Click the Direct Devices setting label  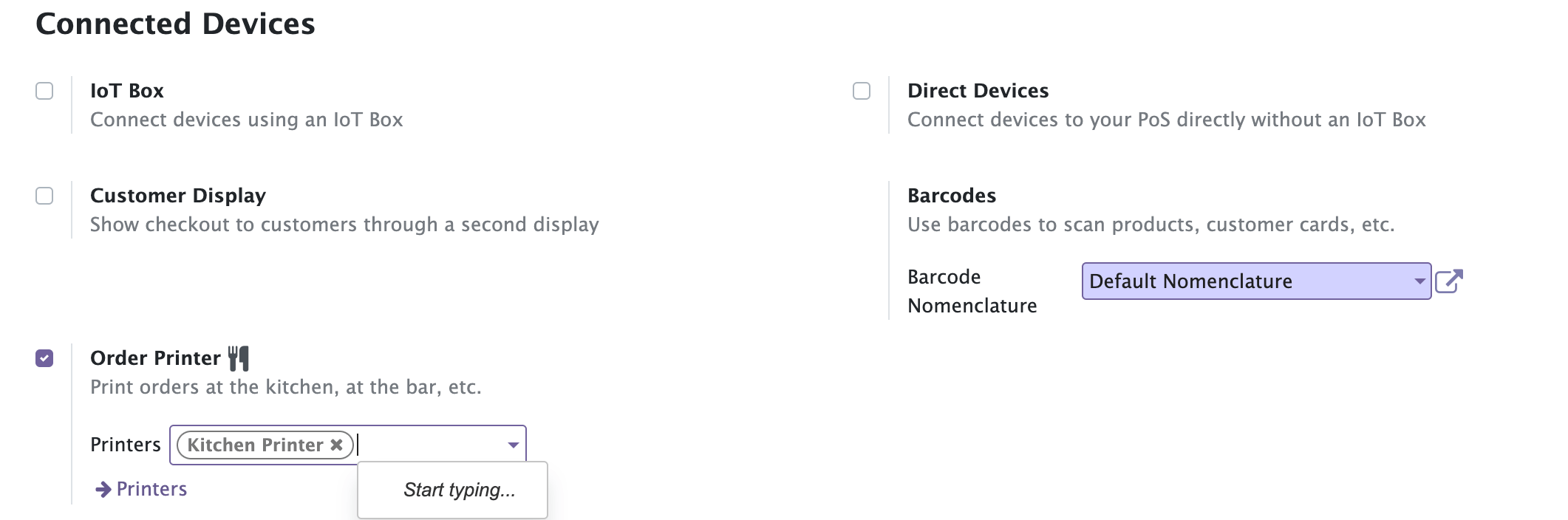(x=978, y=91)
